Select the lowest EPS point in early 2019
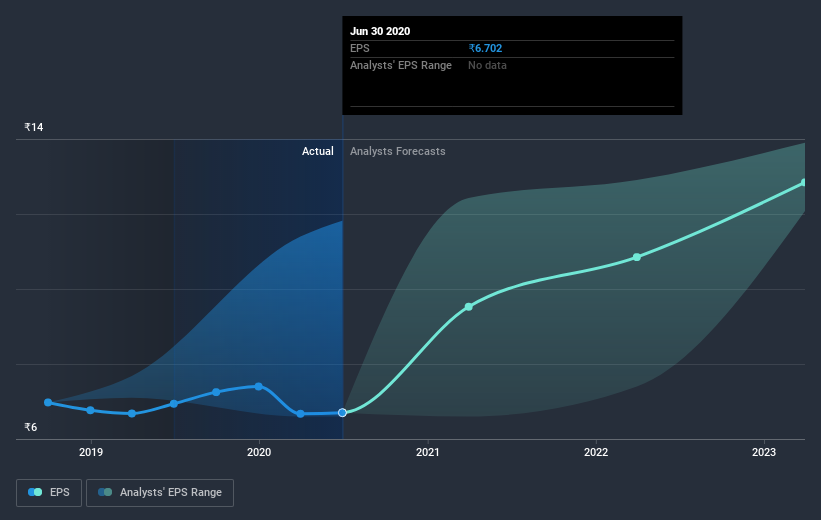 click(x=132, y=414)
